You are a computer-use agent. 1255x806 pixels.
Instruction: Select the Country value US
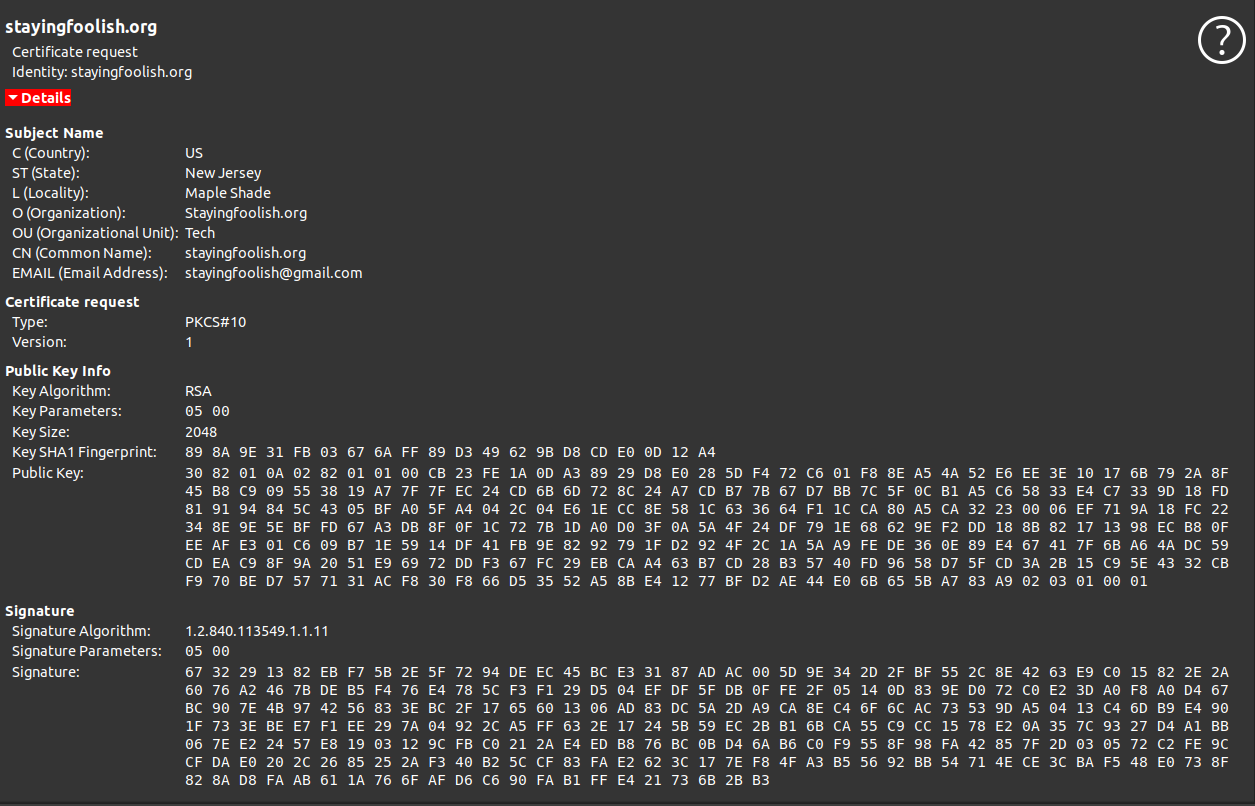tap(194, 153)
